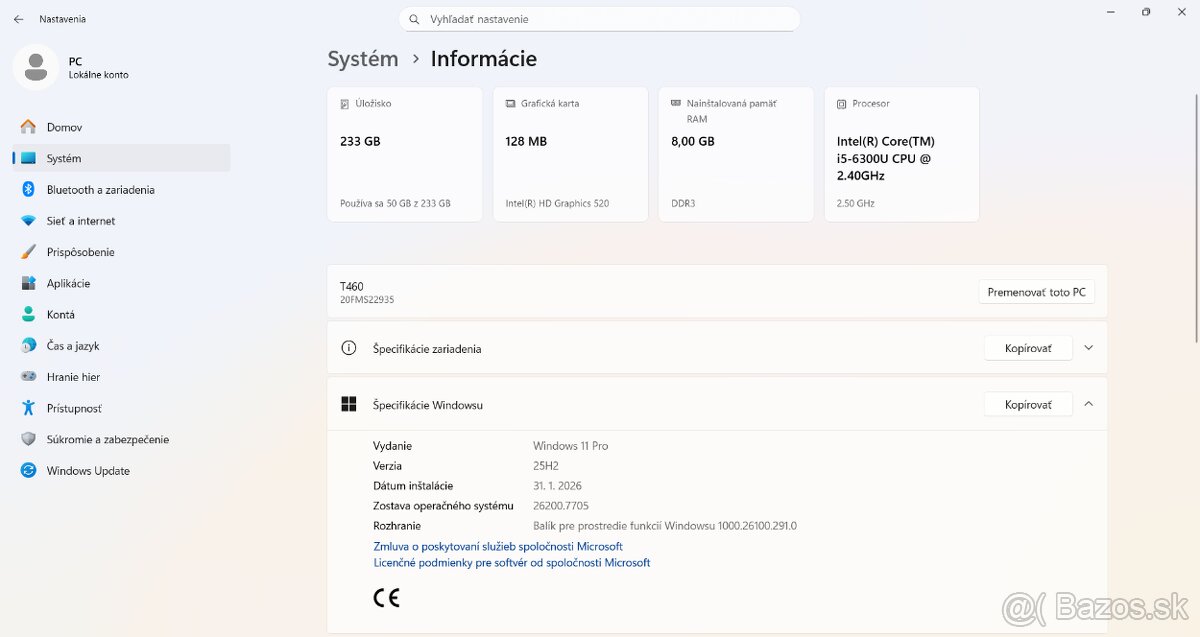Expand the Špecifikácie zariadenia section
Viewport: 1200px width, 637px height.
click(1089, 347)
